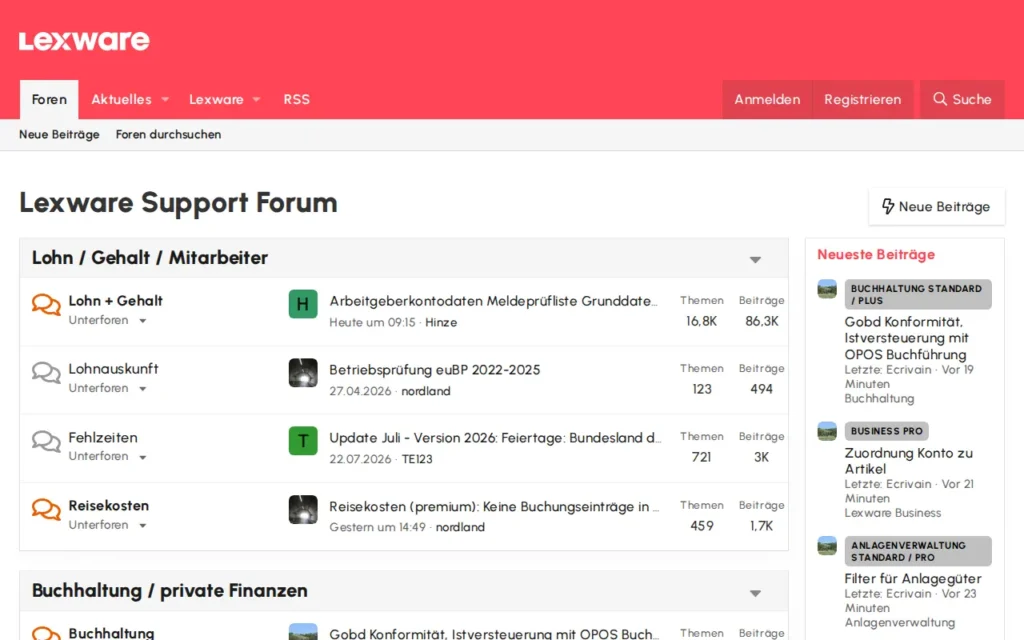
Task: Click the Registrieren button
Action: pyautogui.click(x=863, y=99)
